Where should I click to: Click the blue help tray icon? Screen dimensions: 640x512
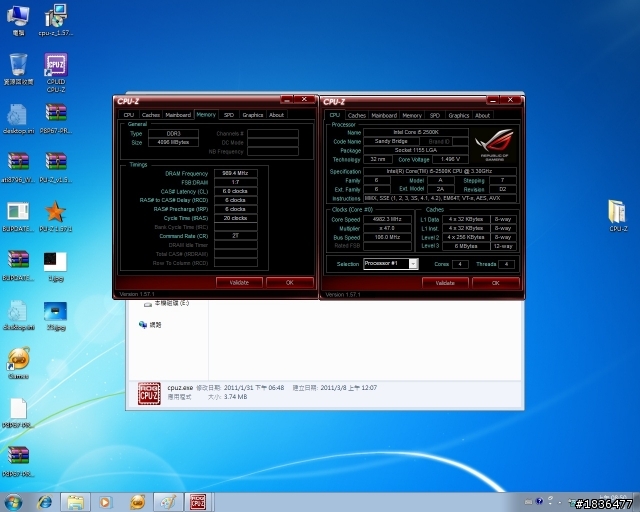point(539,501)
